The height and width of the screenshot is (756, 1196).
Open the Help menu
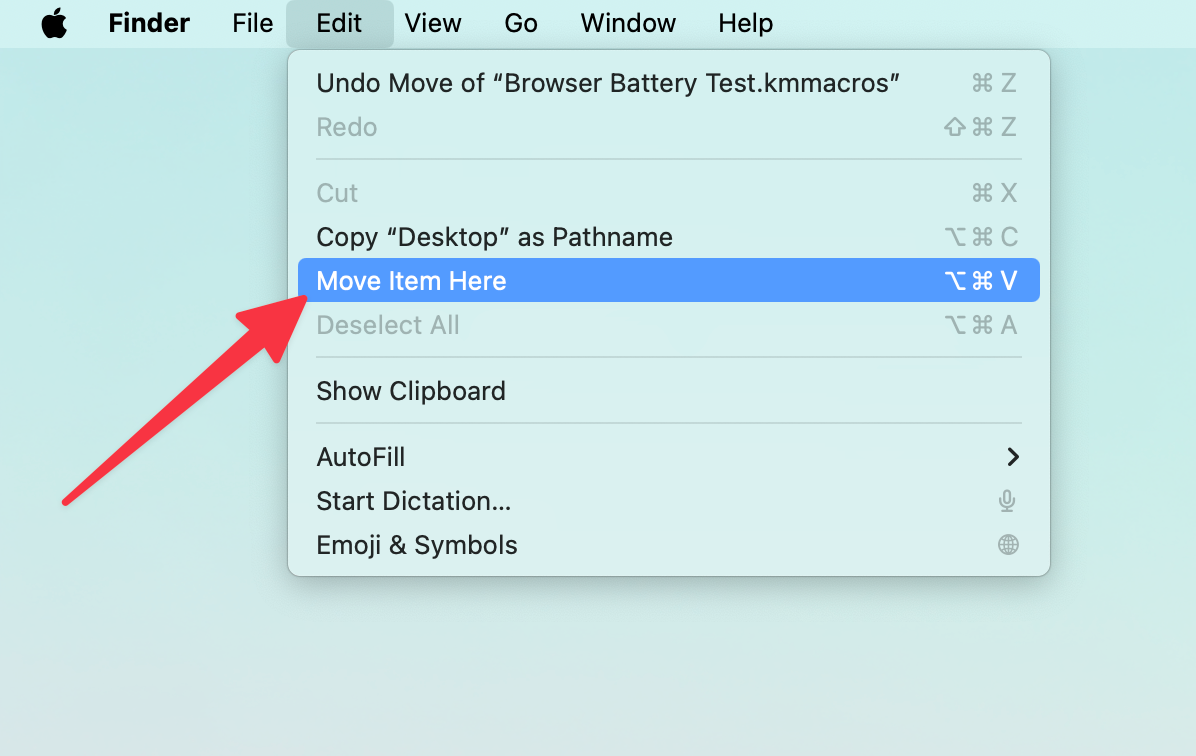click(745, 23)
